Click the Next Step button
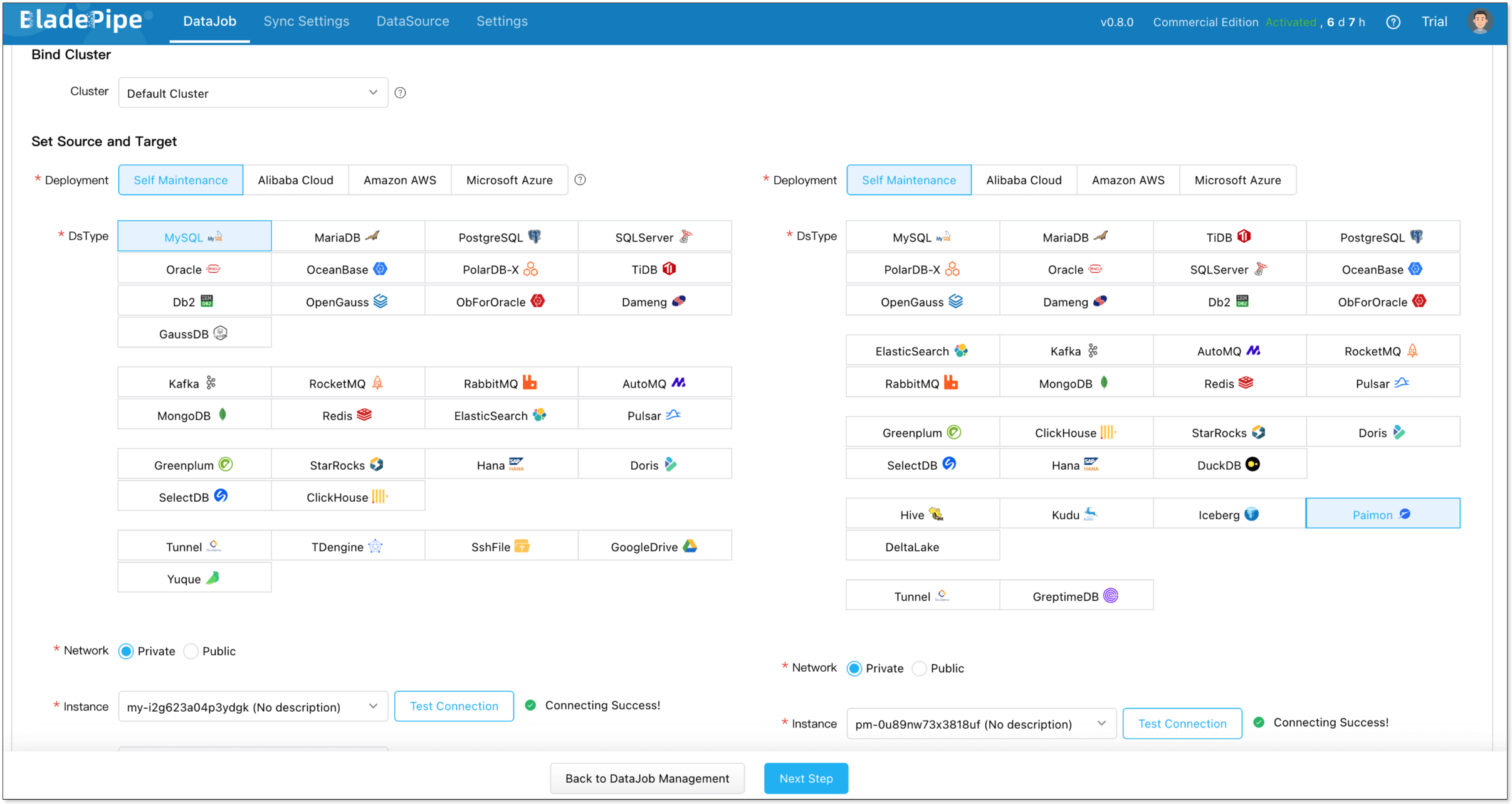This screenshot has height=804, width=1512. click(806, 778)
